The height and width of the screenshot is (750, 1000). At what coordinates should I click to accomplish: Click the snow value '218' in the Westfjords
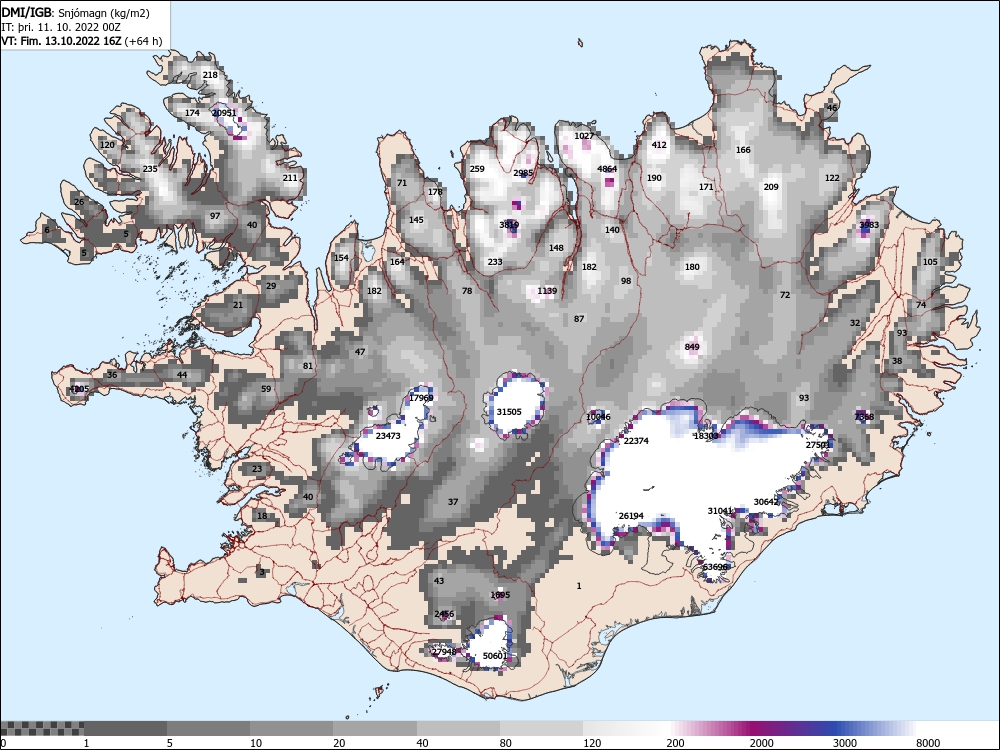[210, 75]
